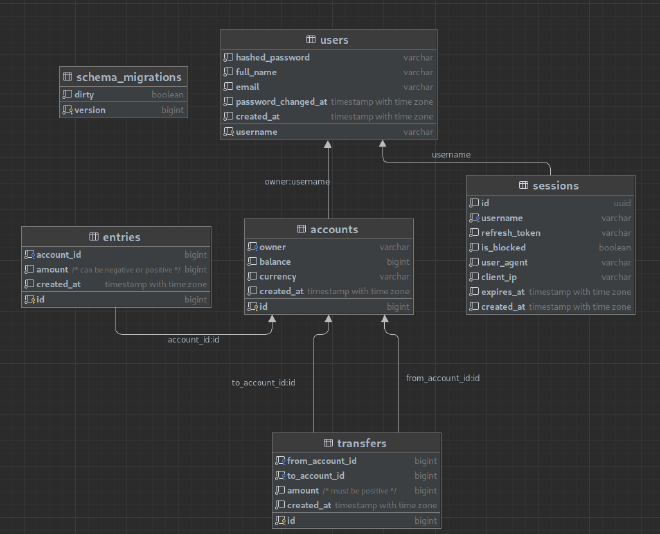Screen dimensions: 660x534
Task: Click the from_account_id:id relationship label
Action: coord(443,378)
